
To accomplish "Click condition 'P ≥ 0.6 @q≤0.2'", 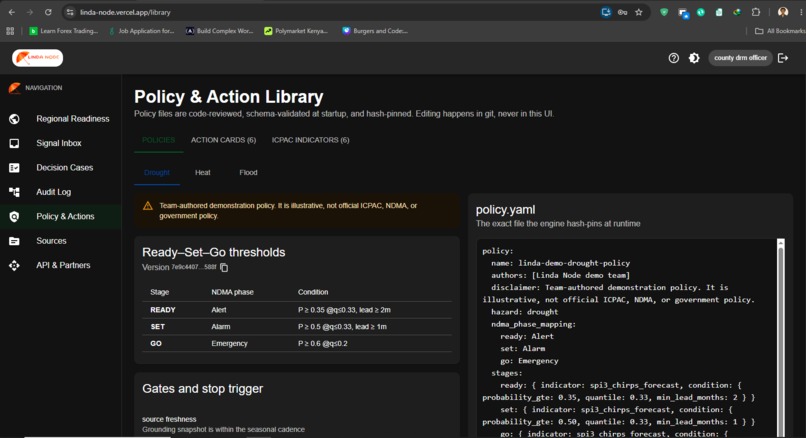I will click(x=323, y=343).
